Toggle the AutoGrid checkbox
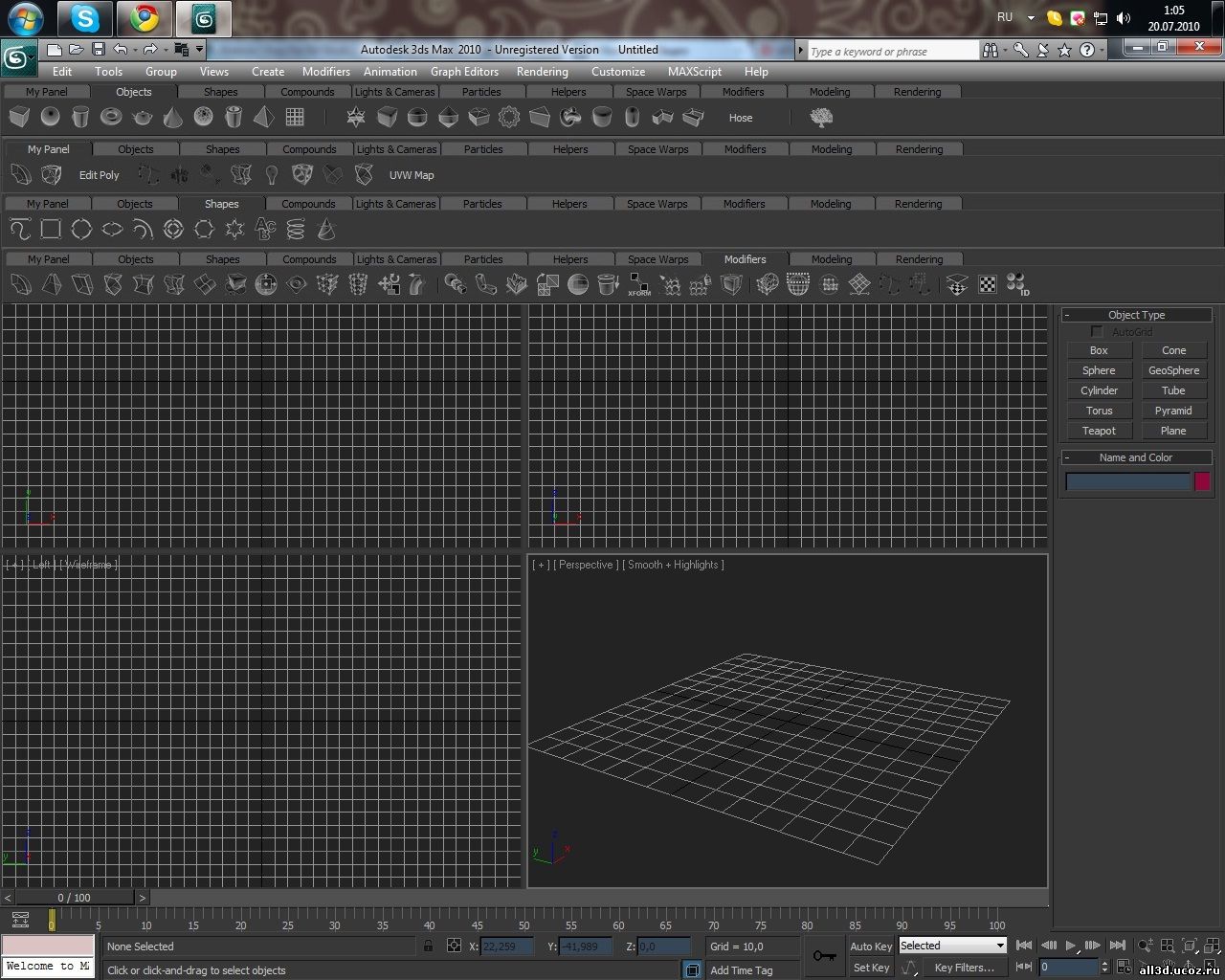Screen dimensions: 1225x980 1097,331
